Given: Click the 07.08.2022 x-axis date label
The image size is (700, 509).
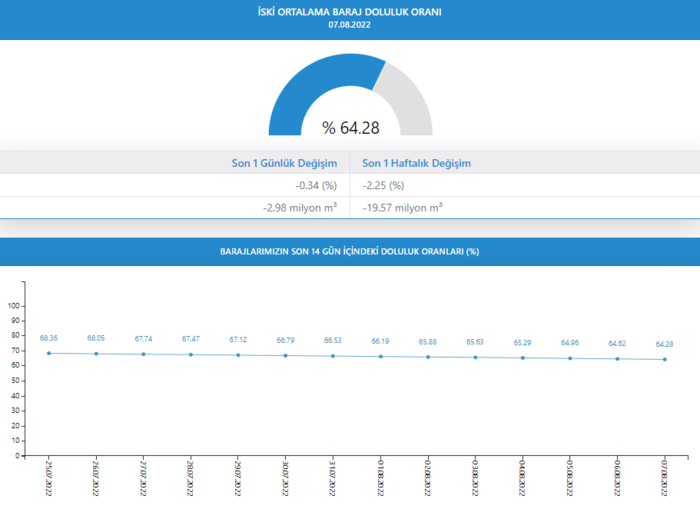Looking at the screenshot, I should 664,480.
